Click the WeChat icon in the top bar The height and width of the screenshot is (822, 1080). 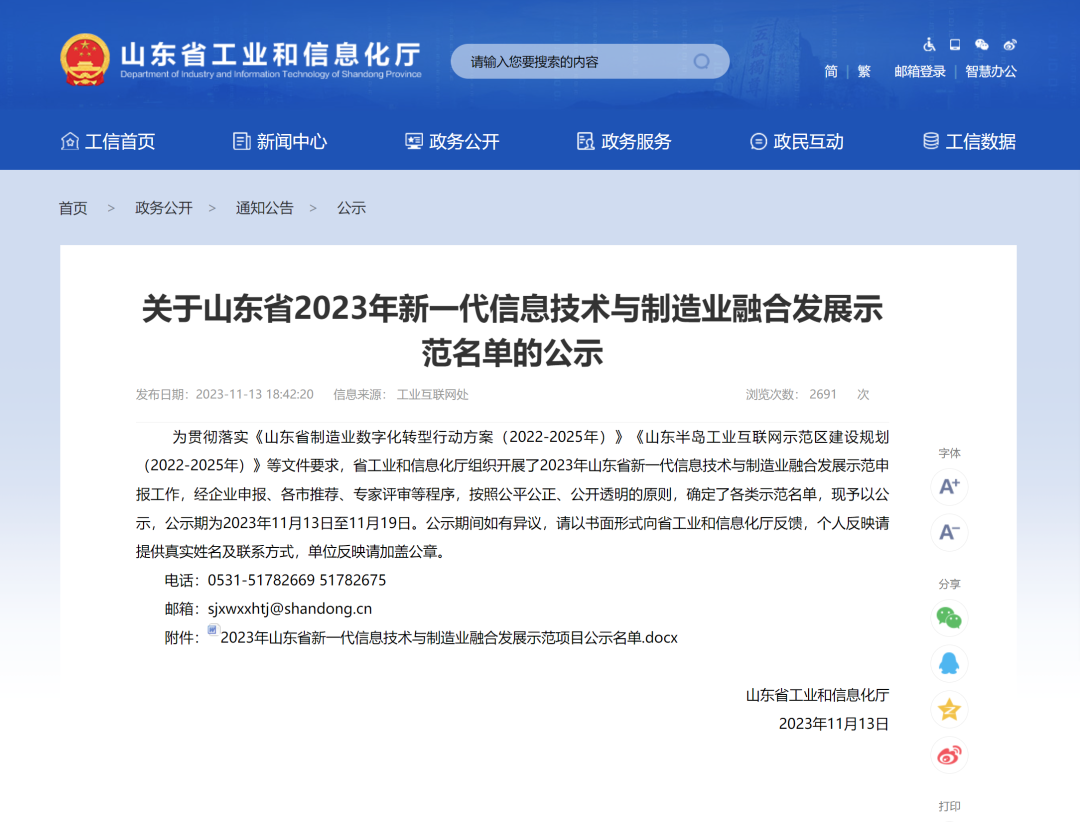982,44
